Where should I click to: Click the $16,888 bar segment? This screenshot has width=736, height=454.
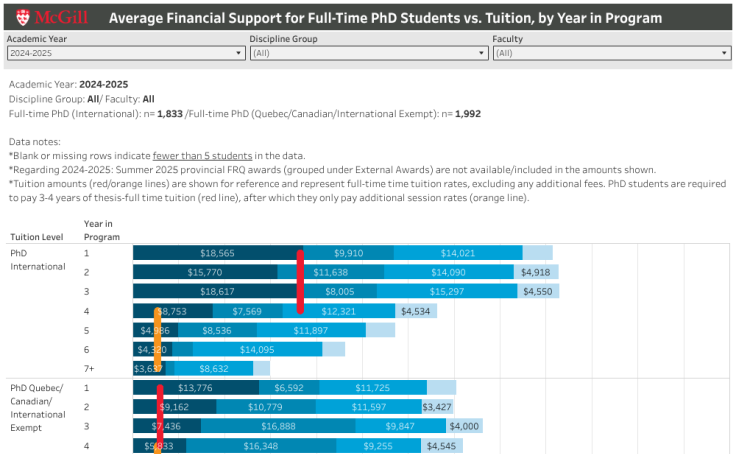278,426
